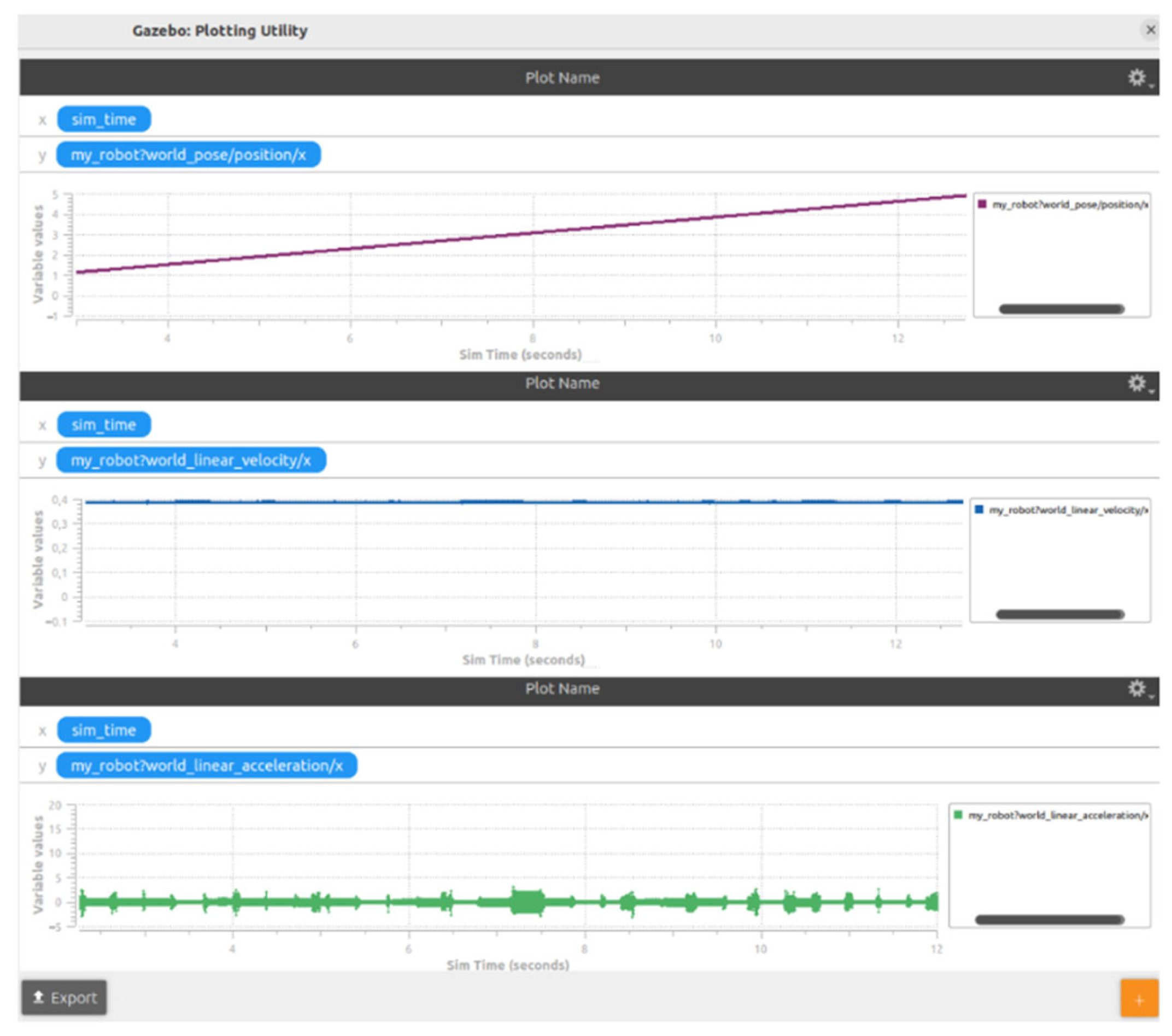Click acceleration plot legend horizontal scrollbar
Screen dimensions: 1172x1036
click(x=1050, y=920)
